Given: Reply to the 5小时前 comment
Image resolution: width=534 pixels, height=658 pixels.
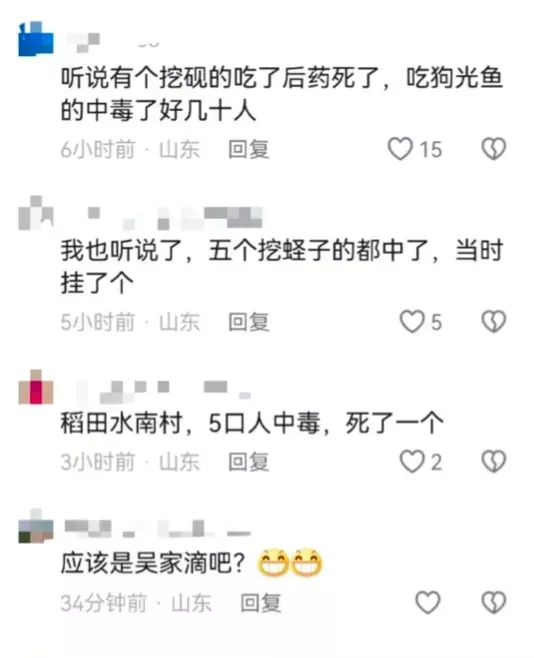Looking at the screenshot, I should (x=248, y=322).
